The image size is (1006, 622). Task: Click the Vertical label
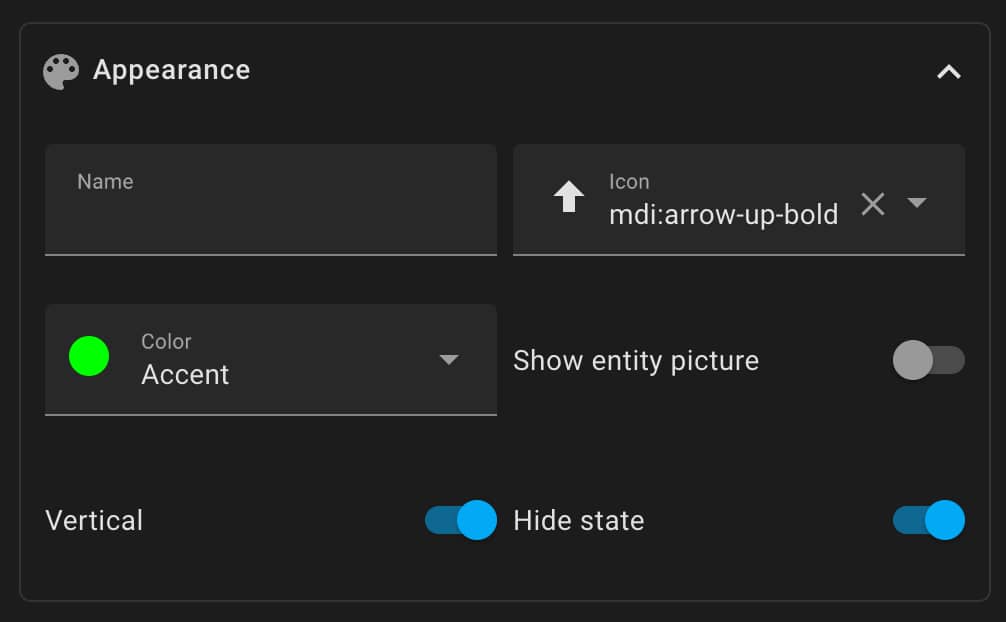(x=94, y=521)
